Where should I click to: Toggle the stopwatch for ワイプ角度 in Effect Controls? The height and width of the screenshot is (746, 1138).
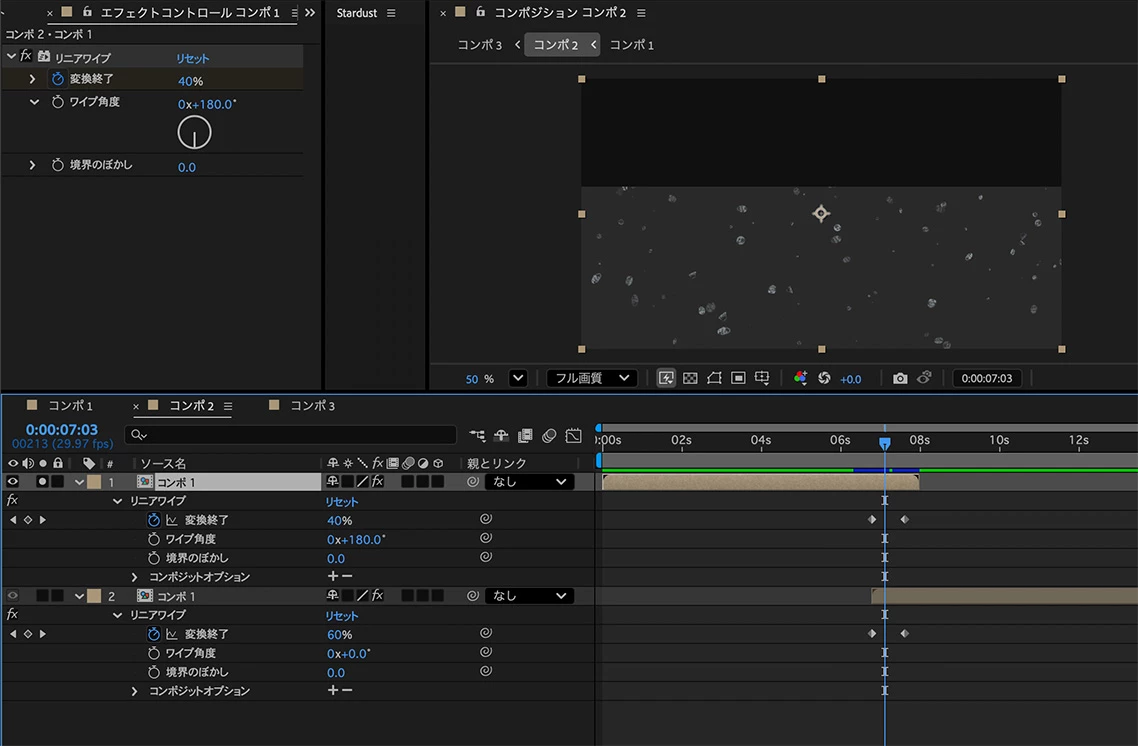coord(57,102)
